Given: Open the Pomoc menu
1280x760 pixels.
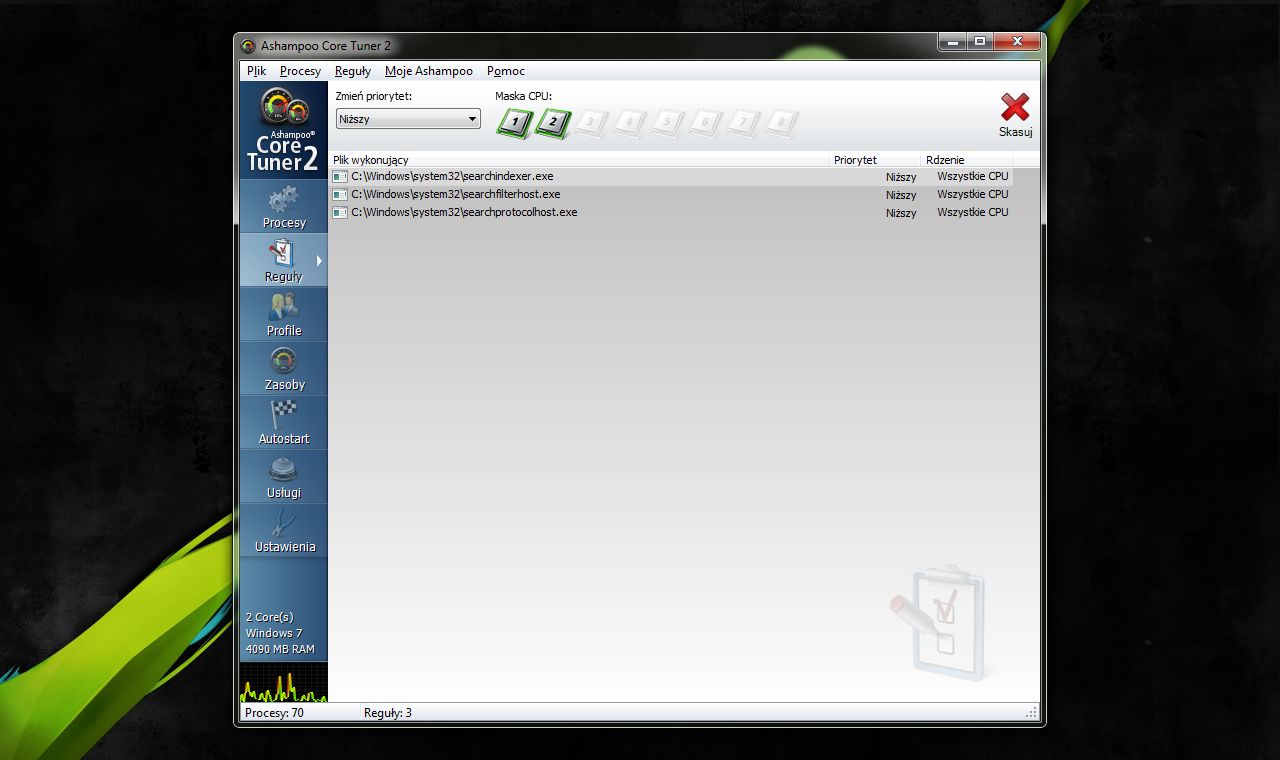Looking at the screenshot, I should tap(506, 71).
